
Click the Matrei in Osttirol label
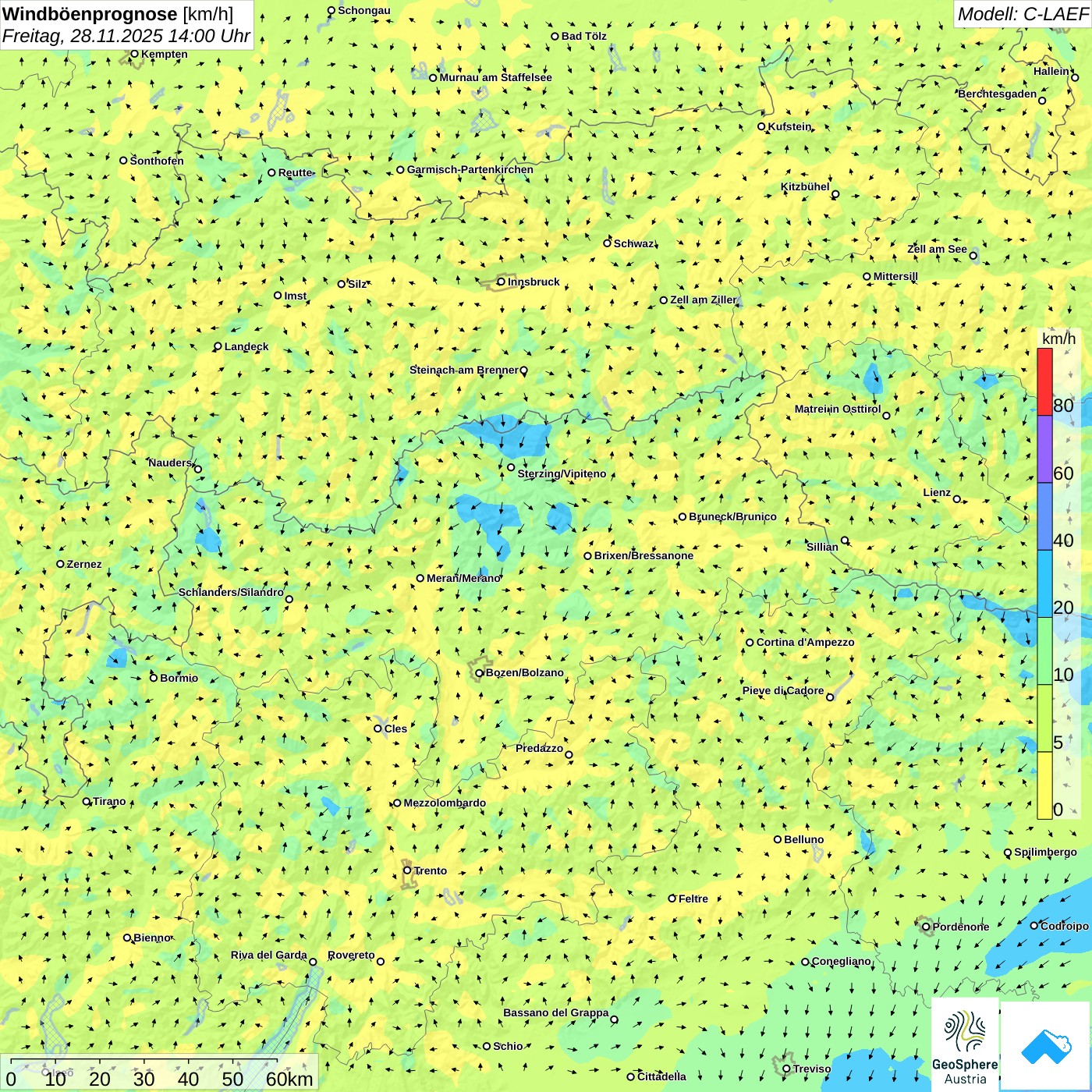pos(838,409)
